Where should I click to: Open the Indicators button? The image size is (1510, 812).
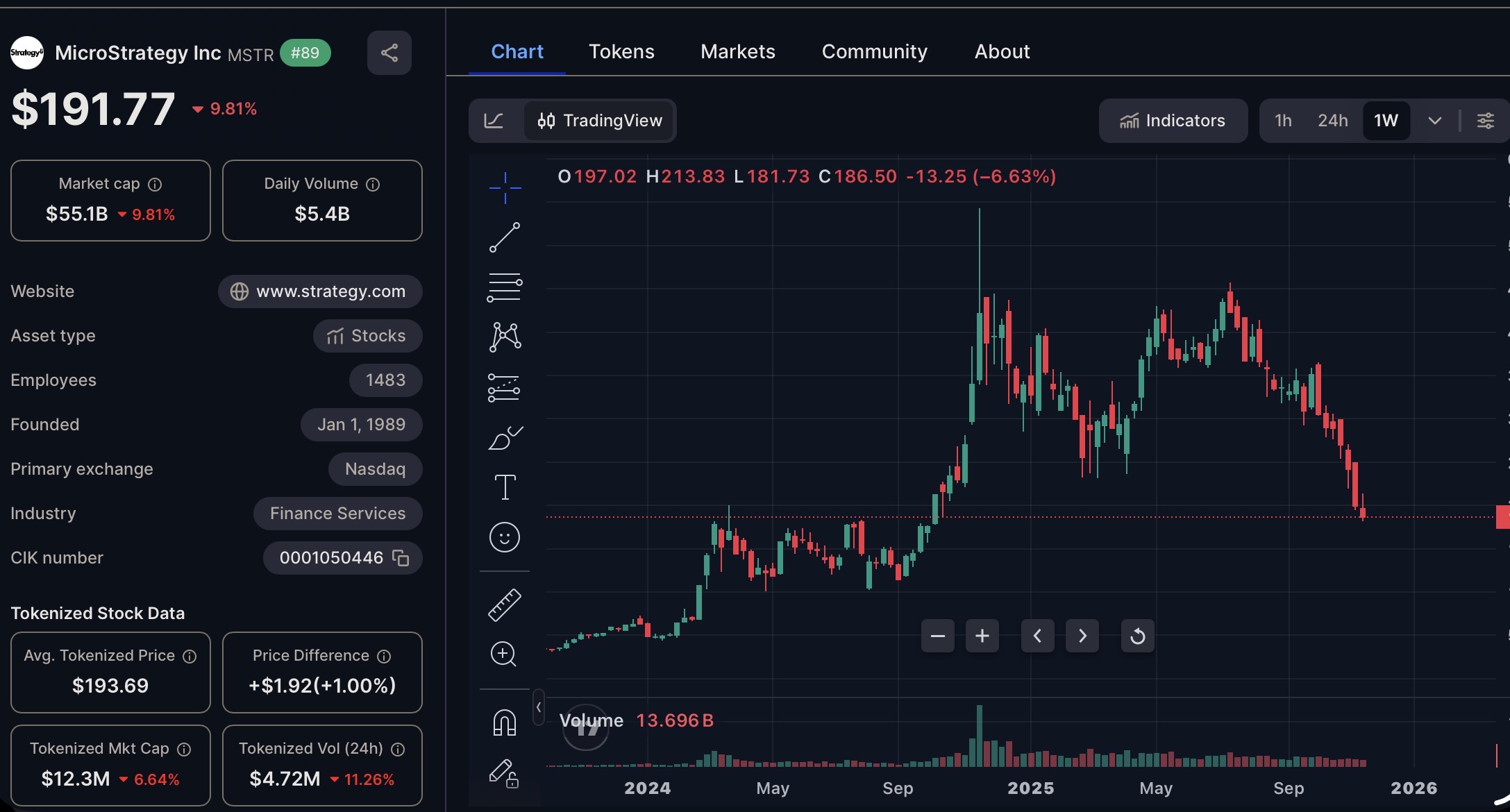click(x=1173, y=121)
